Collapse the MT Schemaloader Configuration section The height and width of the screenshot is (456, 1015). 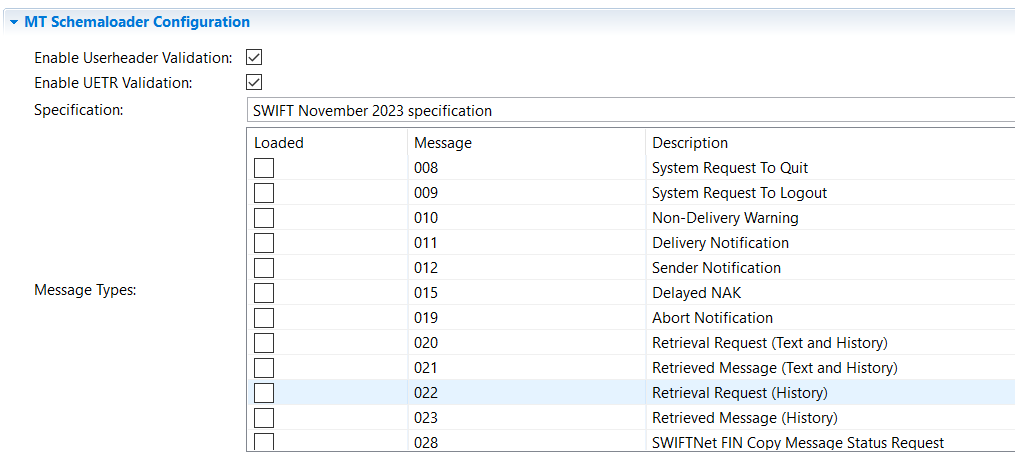pyautogui.click(x=14, y=22)
